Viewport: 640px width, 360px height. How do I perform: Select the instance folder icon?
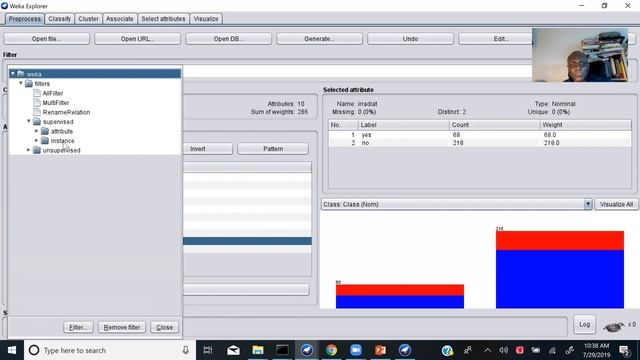(45, 140)
